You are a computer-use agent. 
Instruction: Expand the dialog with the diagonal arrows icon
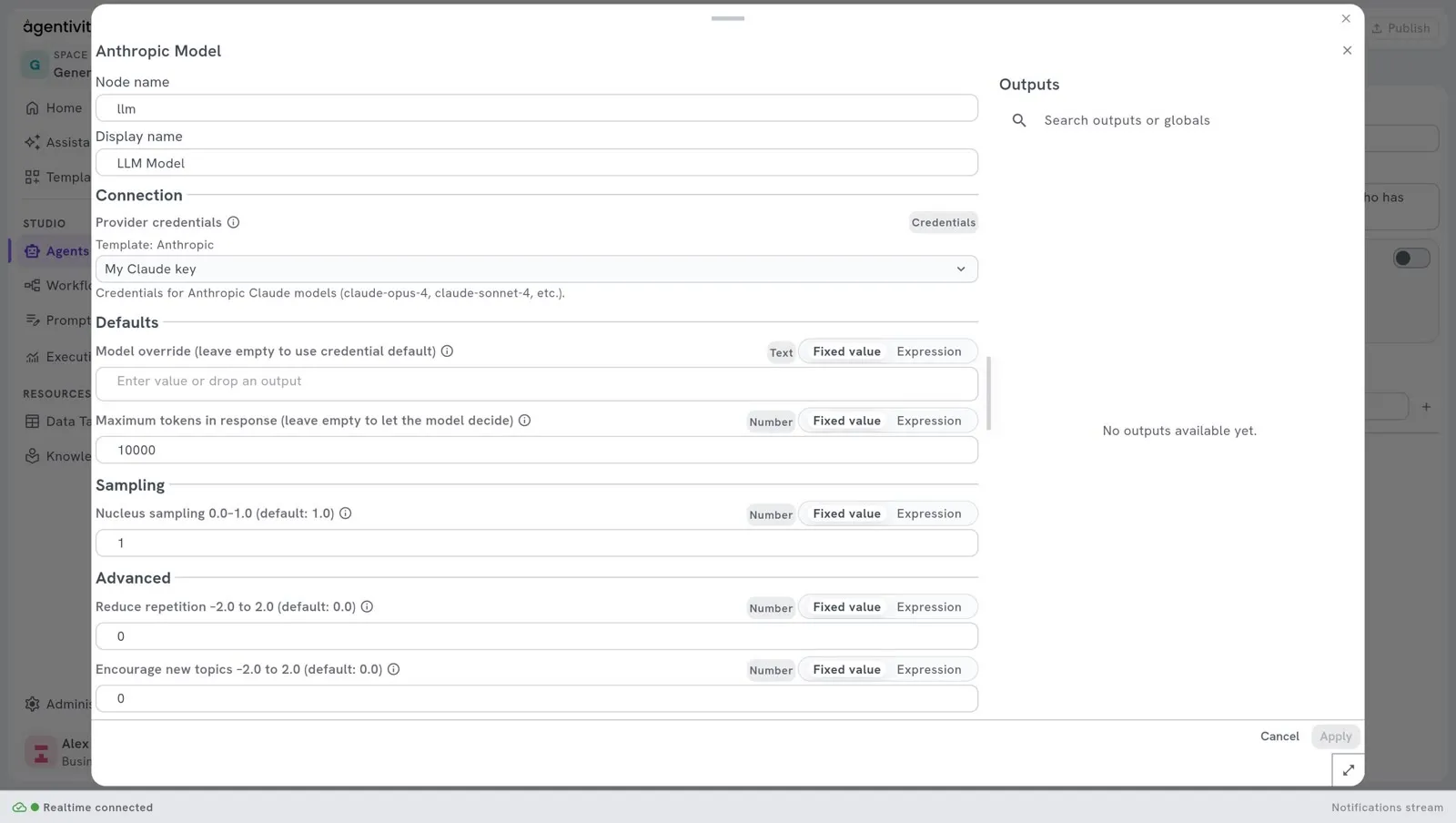(x=1348, y=770)
